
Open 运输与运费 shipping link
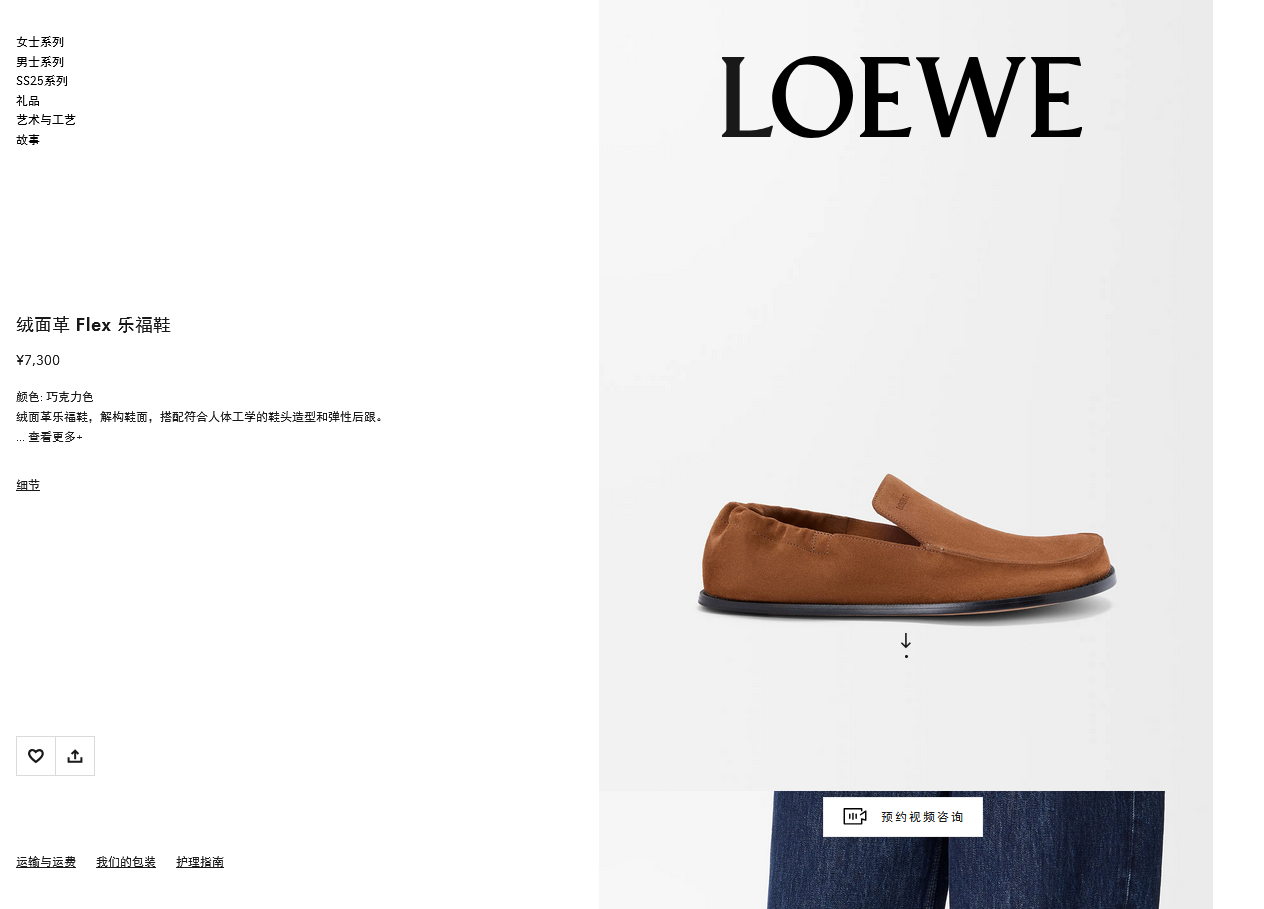coord(46,862)
